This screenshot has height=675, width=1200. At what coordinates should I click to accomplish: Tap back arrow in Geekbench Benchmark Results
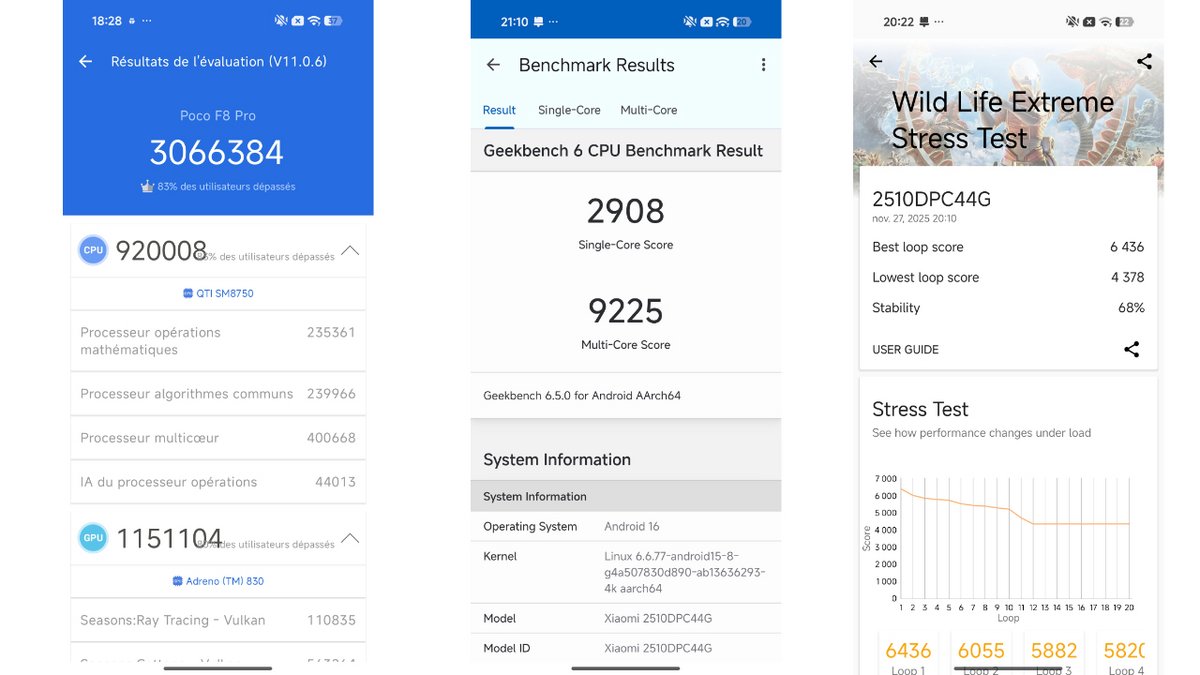tap(493, 65)
